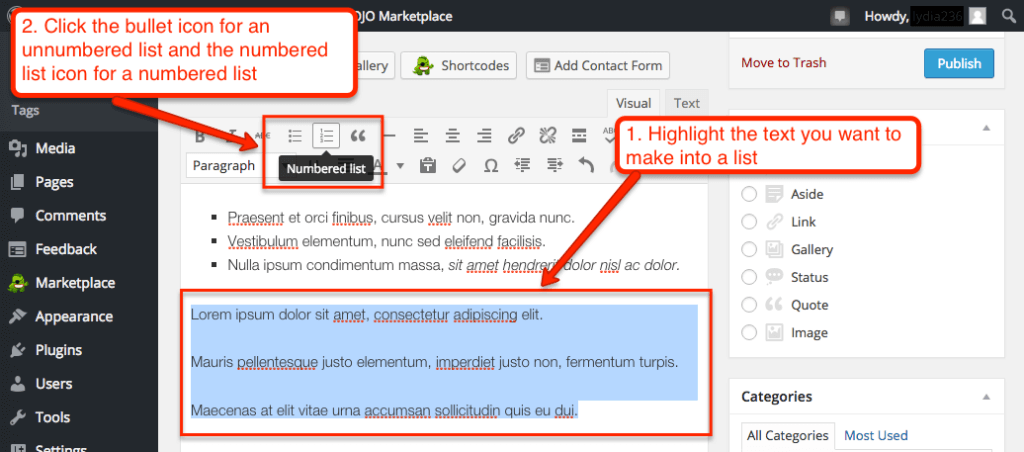Undo the last edit
Image resolution: width=1024 pixels, height=452 pixels.
[586, 165]
